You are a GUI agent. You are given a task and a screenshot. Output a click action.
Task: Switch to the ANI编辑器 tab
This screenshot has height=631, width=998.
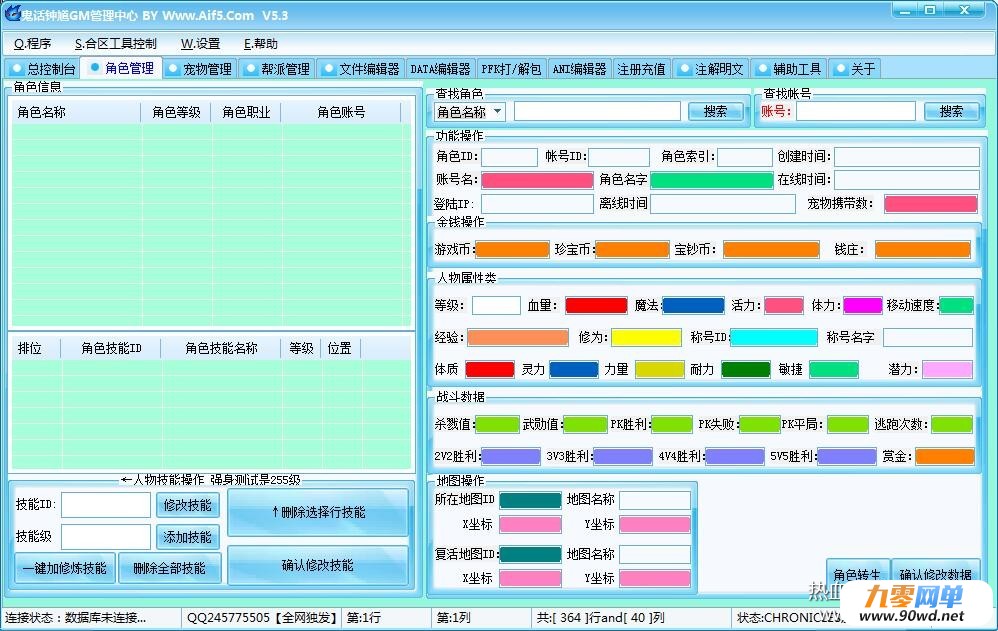[x=579, y=69]
